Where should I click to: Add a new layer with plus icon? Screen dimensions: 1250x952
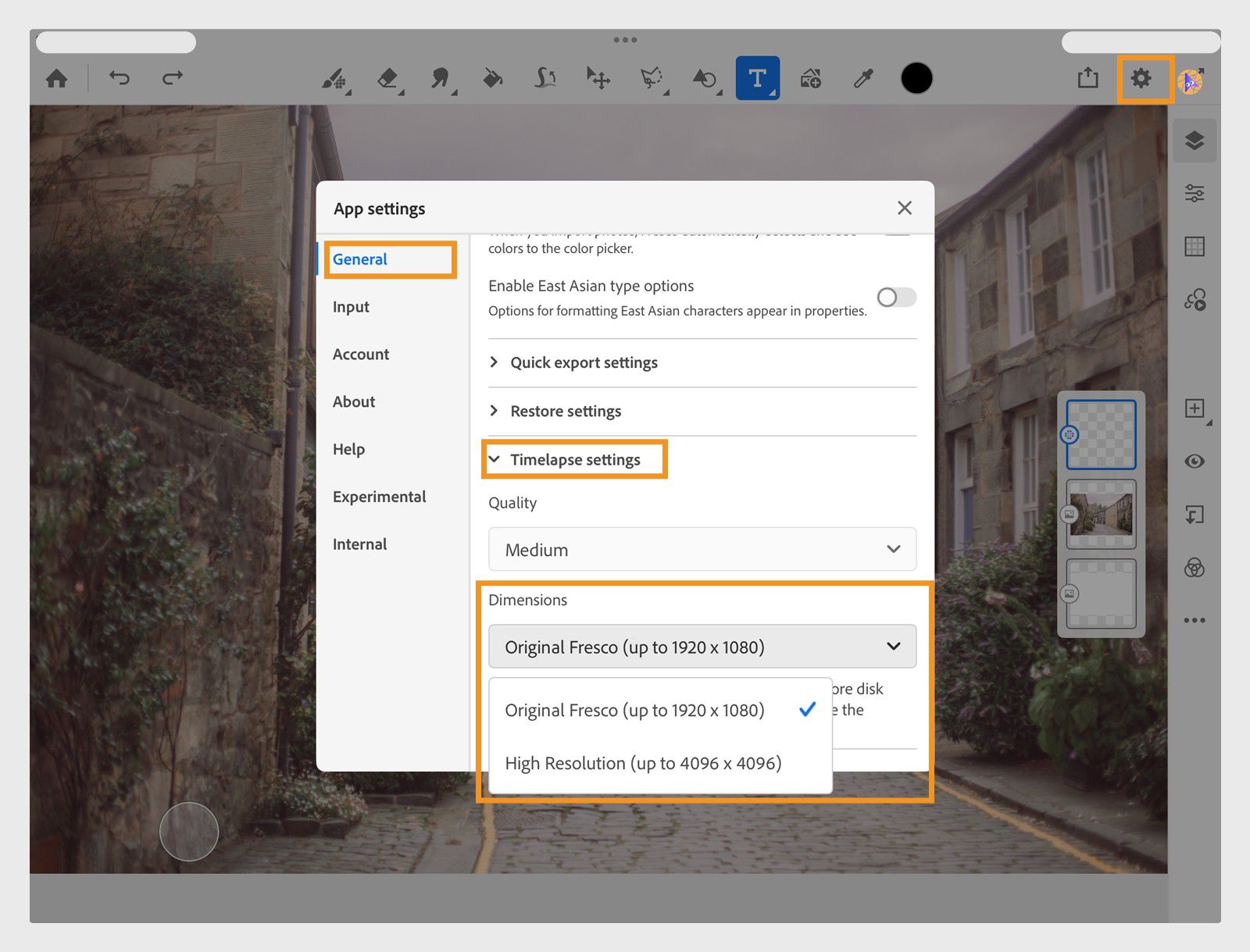coord(1195,408)
